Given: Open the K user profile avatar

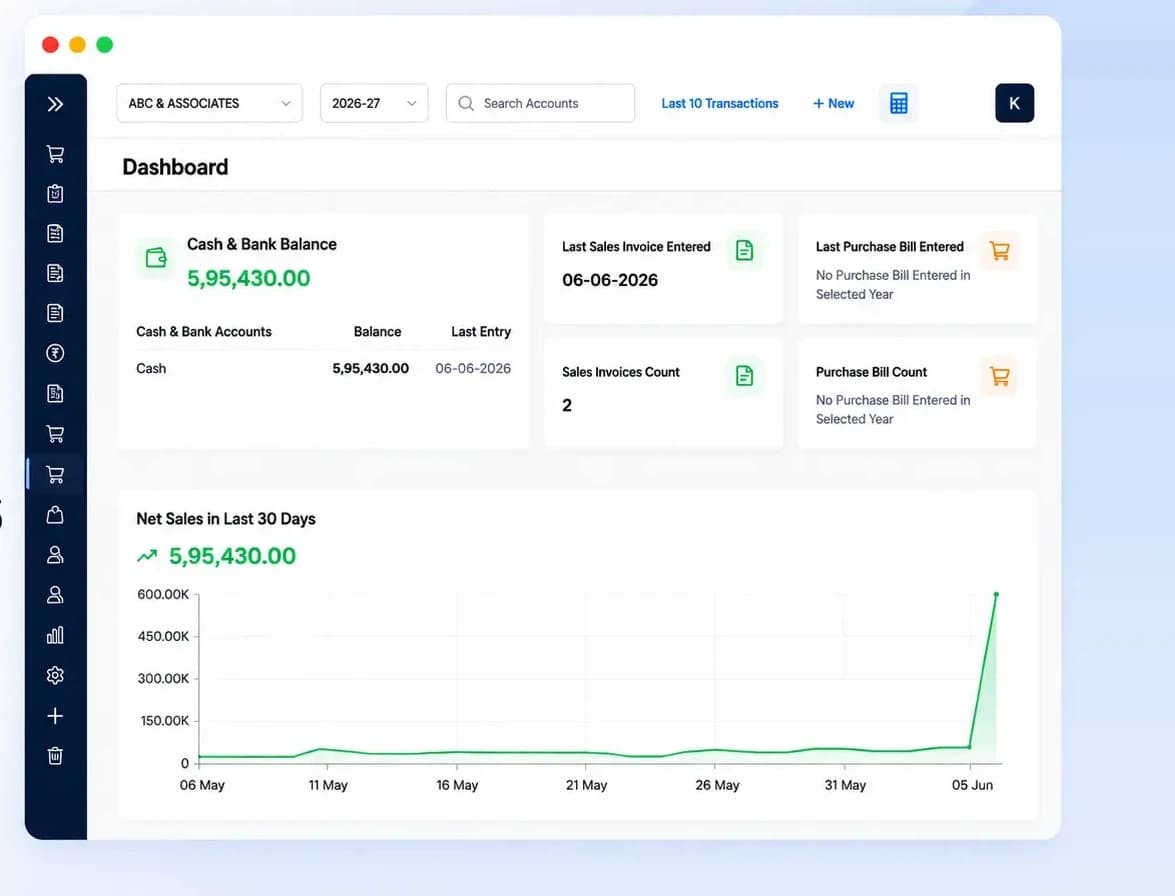Looking at the screenshot, I should coord(1014,103).
